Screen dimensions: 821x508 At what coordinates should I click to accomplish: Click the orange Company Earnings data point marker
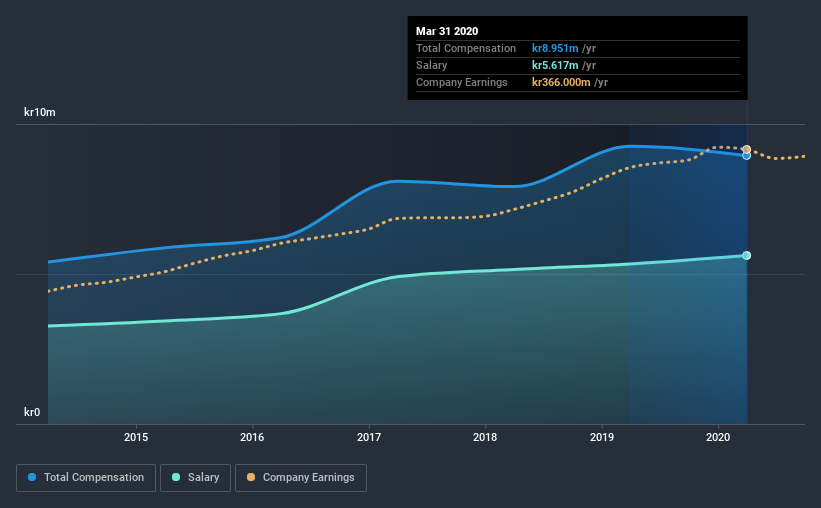(x=747, y=149)
